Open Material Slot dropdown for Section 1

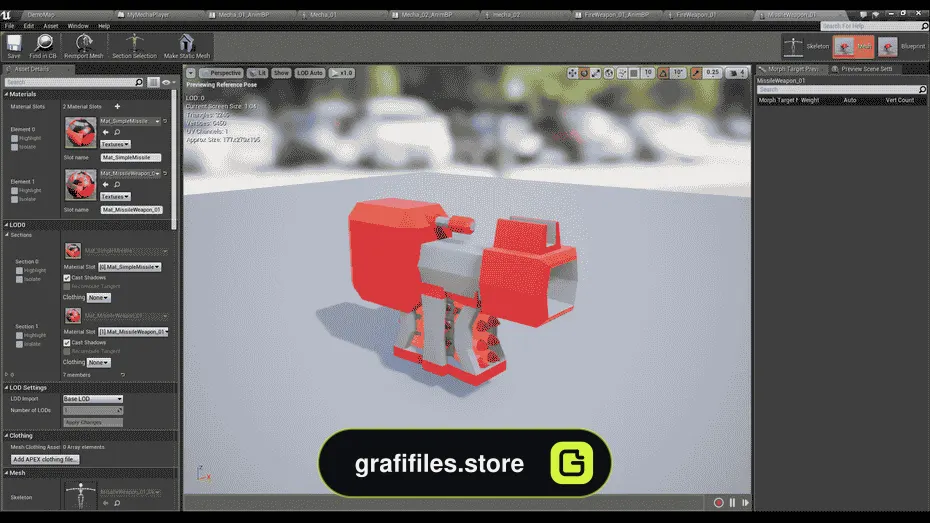133,332
